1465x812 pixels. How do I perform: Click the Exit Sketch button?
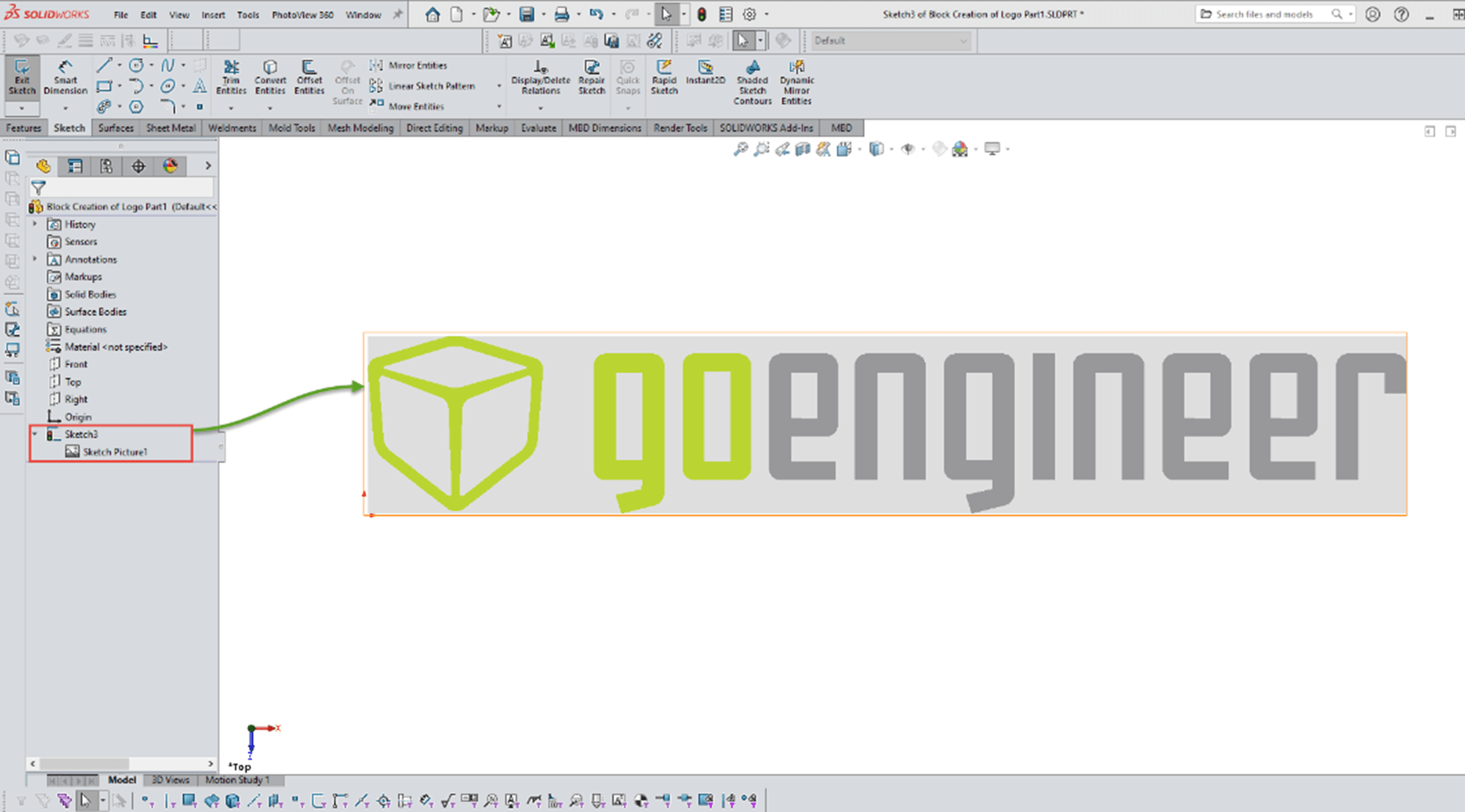point(22,77)
